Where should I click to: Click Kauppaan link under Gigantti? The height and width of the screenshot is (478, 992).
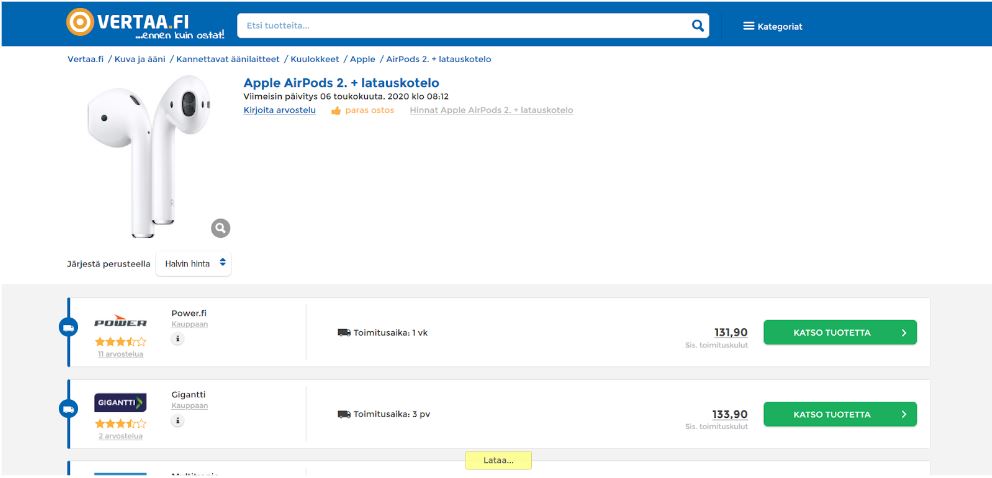click(x=189, y=406)
